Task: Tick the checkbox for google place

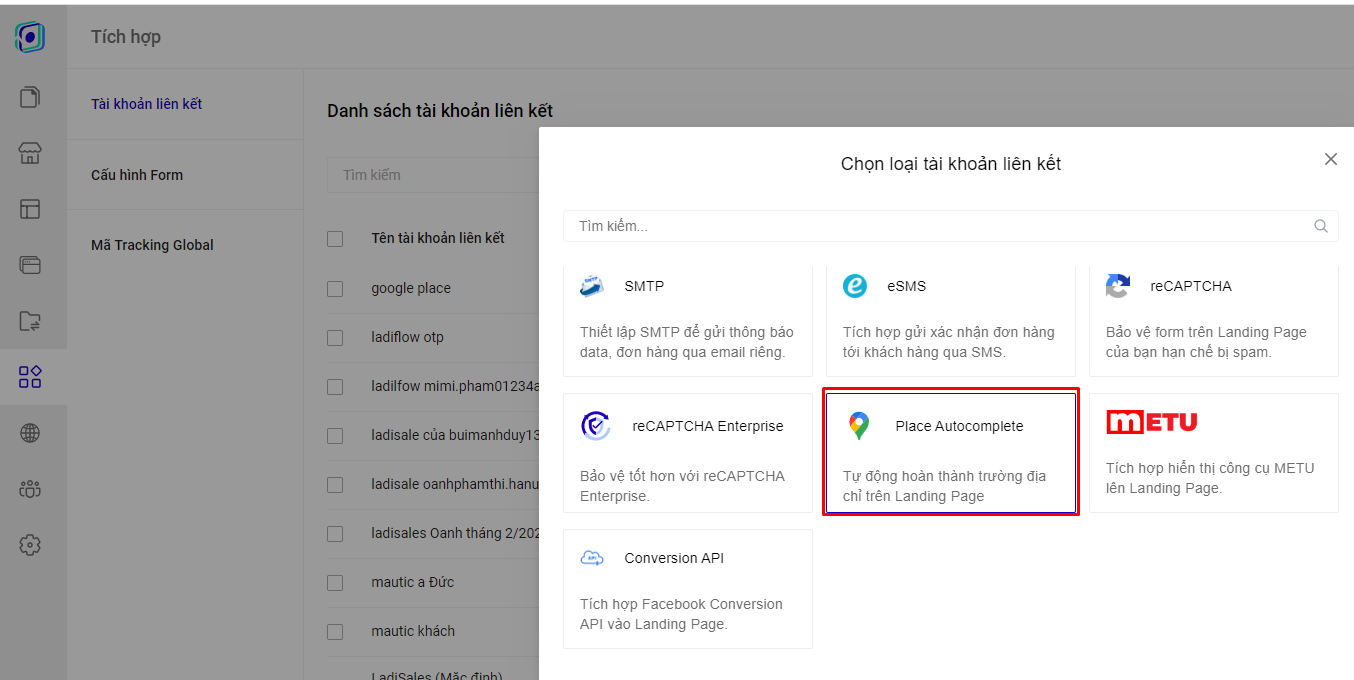Action: pyautogui.click(x=335, y=288)
